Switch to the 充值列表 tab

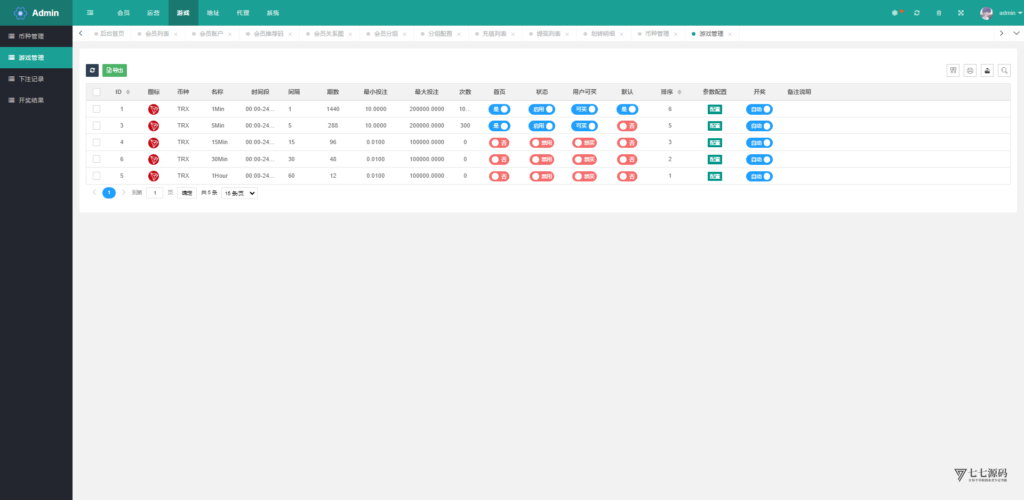pyautogui.click(x=494, y=33)
